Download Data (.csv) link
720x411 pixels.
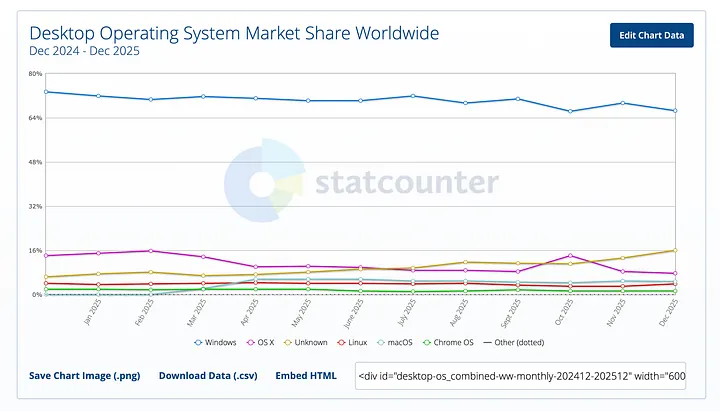click(x=207, y=376)
